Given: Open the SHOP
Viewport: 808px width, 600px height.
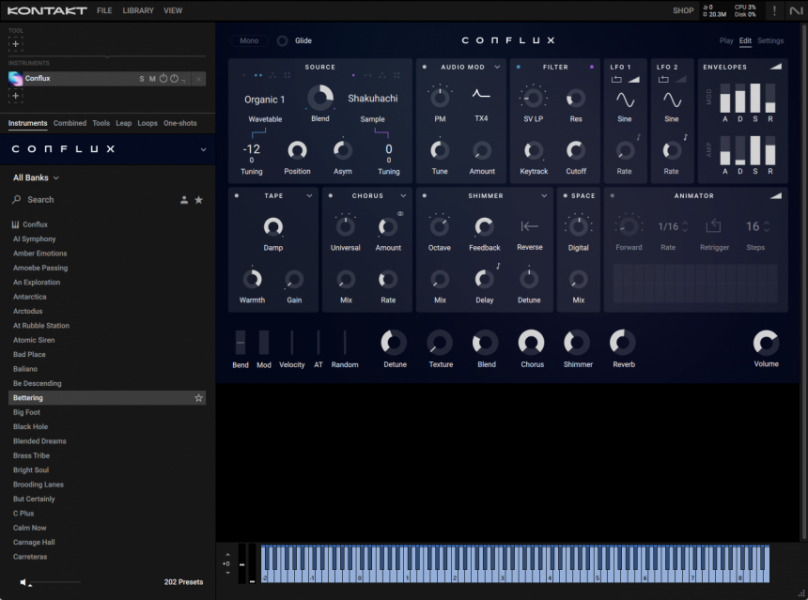Looking at the screenshot, I should [x=684, y=10].
